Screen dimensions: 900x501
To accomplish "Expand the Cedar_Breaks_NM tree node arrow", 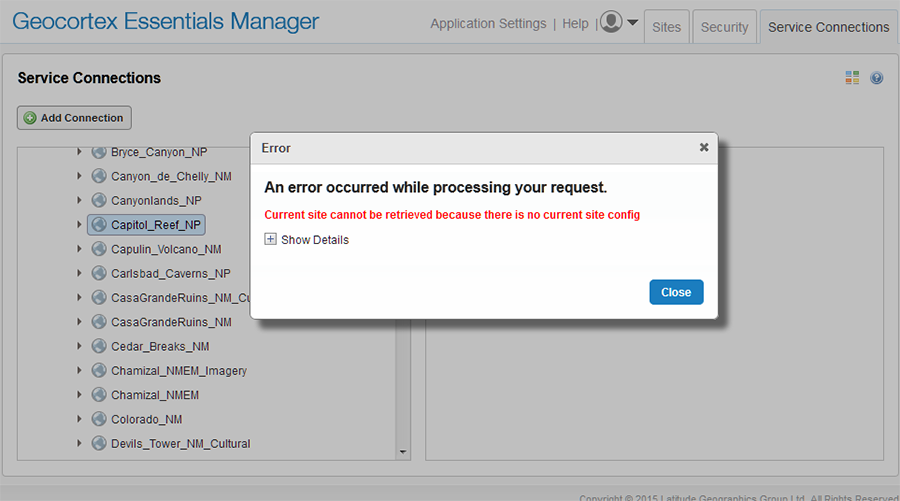I will pyautogui.click(x=79, y=346).
